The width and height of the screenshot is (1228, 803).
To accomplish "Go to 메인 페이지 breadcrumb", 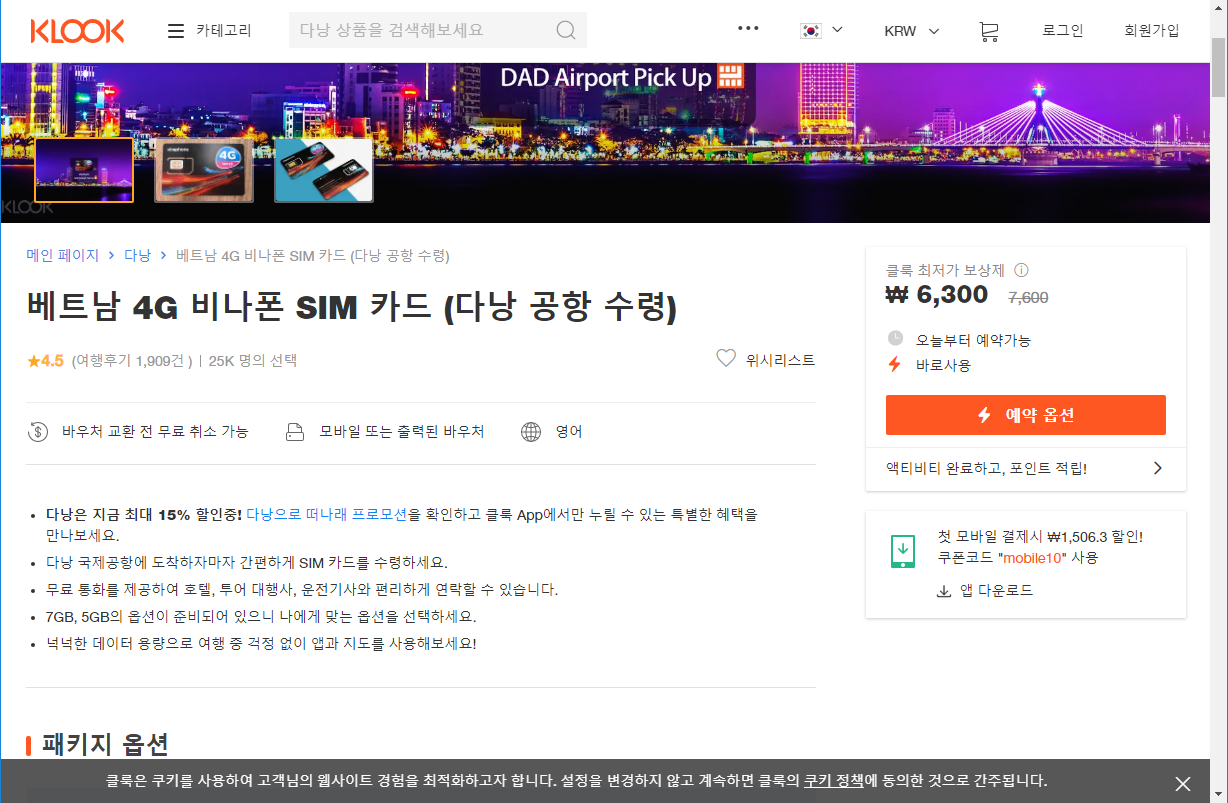I will 63,256.
